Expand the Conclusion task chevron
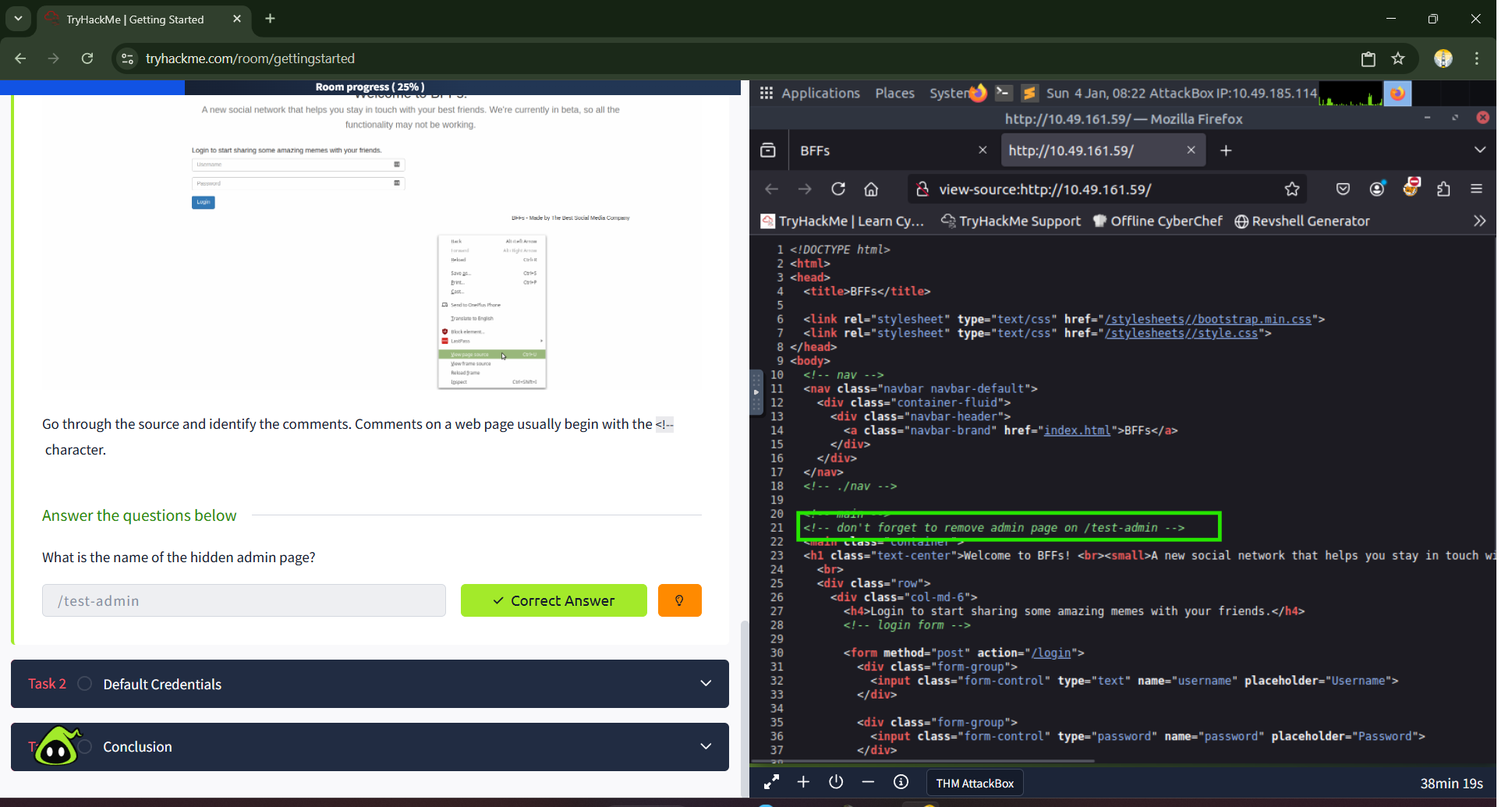Screen dimensions: 1512x807 [706, 746]
